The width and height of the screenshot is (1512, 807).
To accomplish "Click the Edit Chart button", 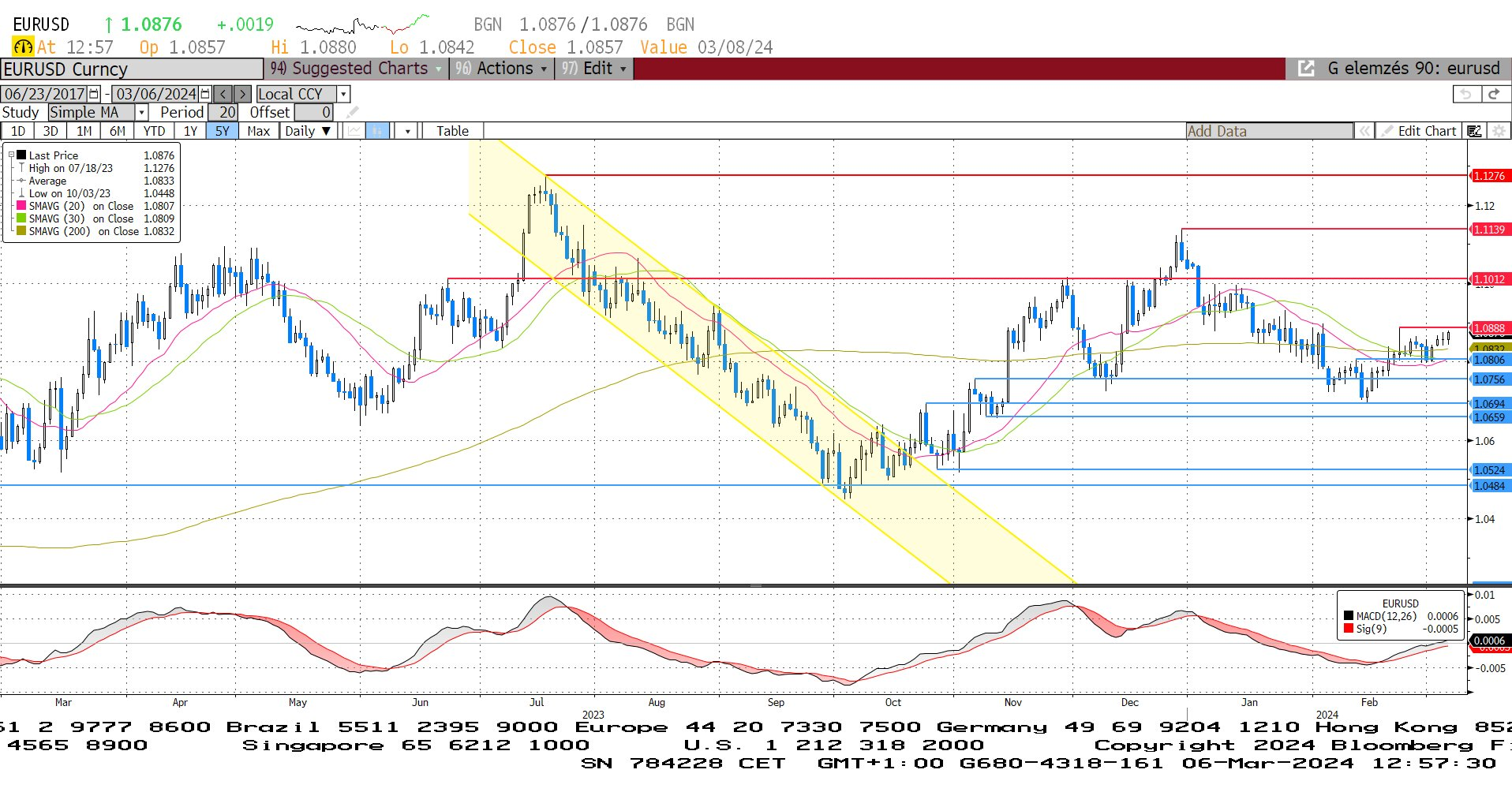I will (x=1419, y=131).
